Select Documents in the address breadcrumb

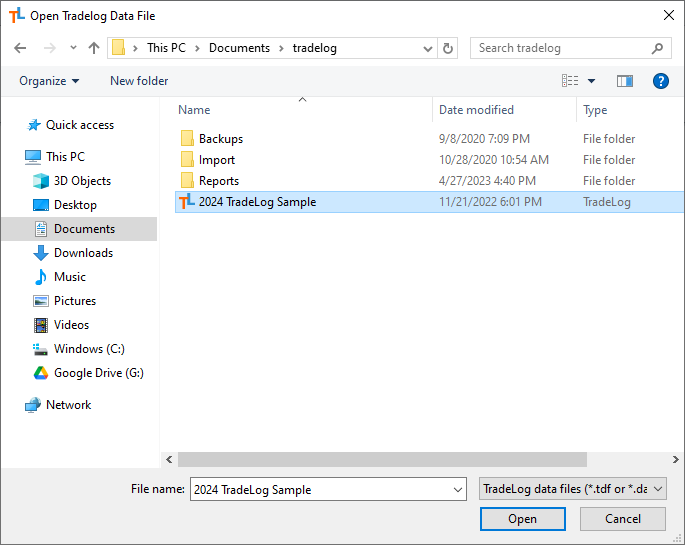(x=239, y=48)
